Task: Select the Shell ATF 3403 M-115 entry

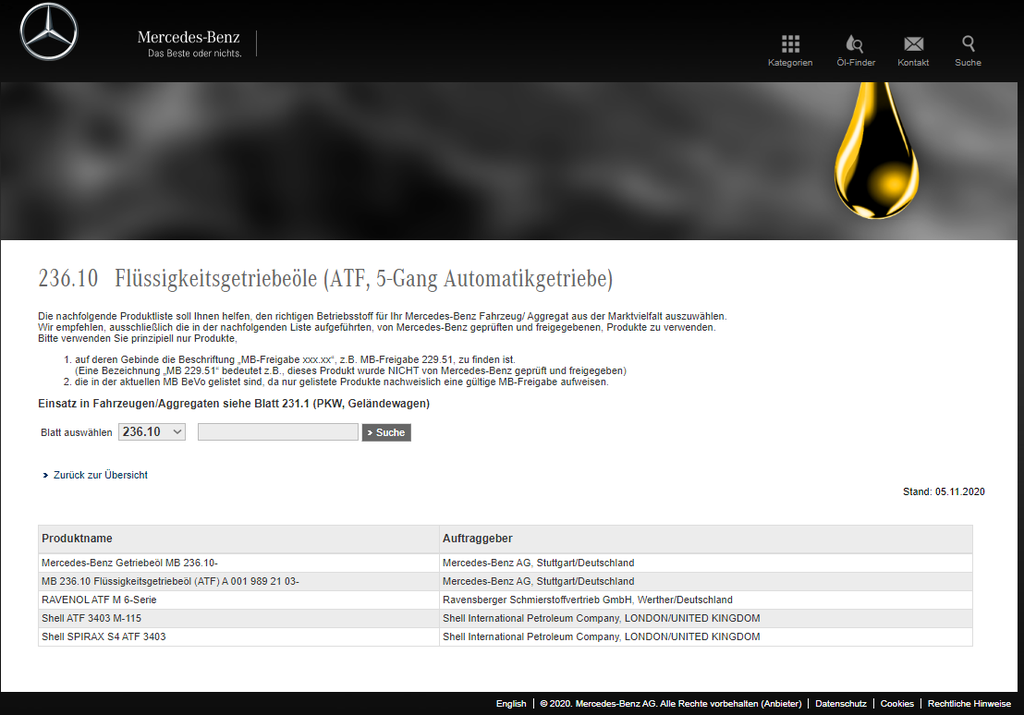Action: 91,618
